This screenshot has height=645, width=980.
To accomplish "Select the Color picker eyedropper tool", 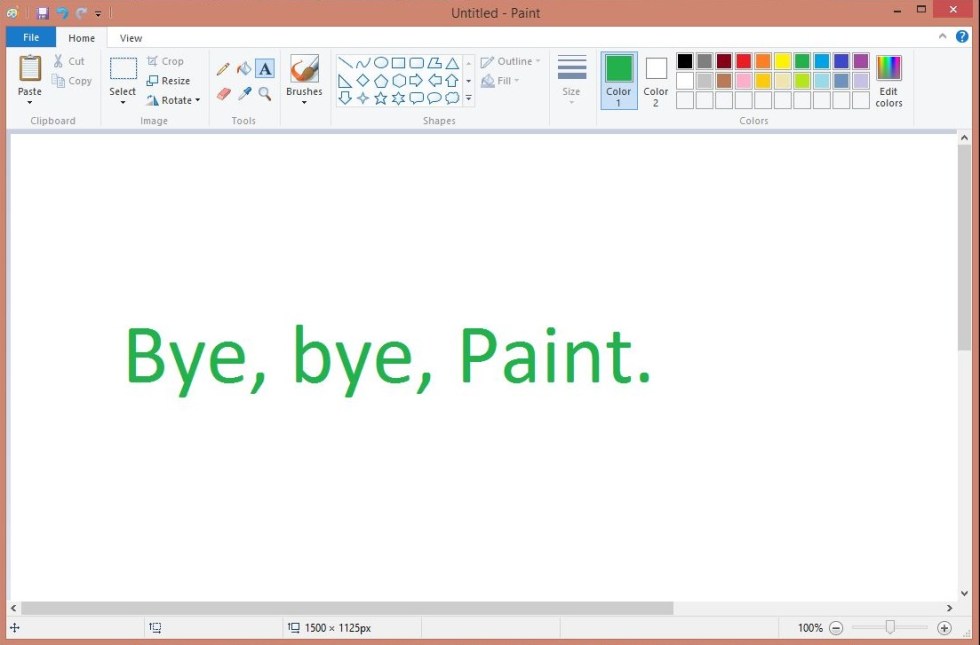I will pyautogui.click(x=244, y=94).
